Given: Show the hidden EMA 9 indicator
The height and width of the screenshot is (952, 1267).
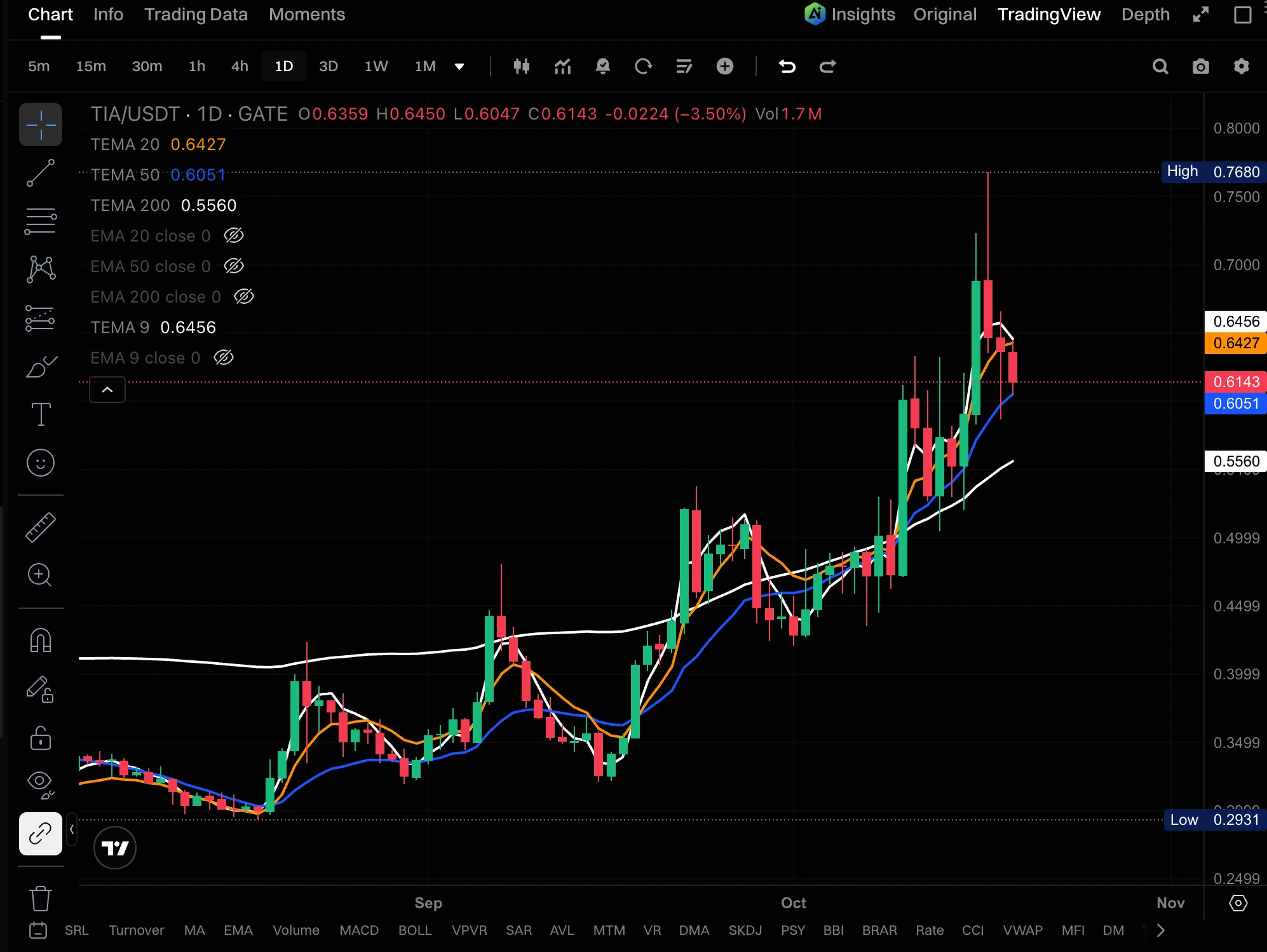Looking at the screenshot, I should pyautogui.click(x=224, y=358).
